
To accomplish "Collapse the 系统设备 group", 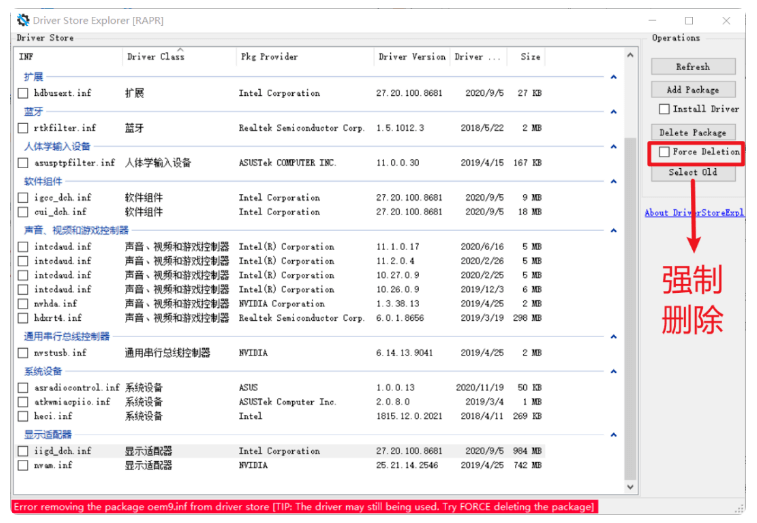I will pos(614,371).
